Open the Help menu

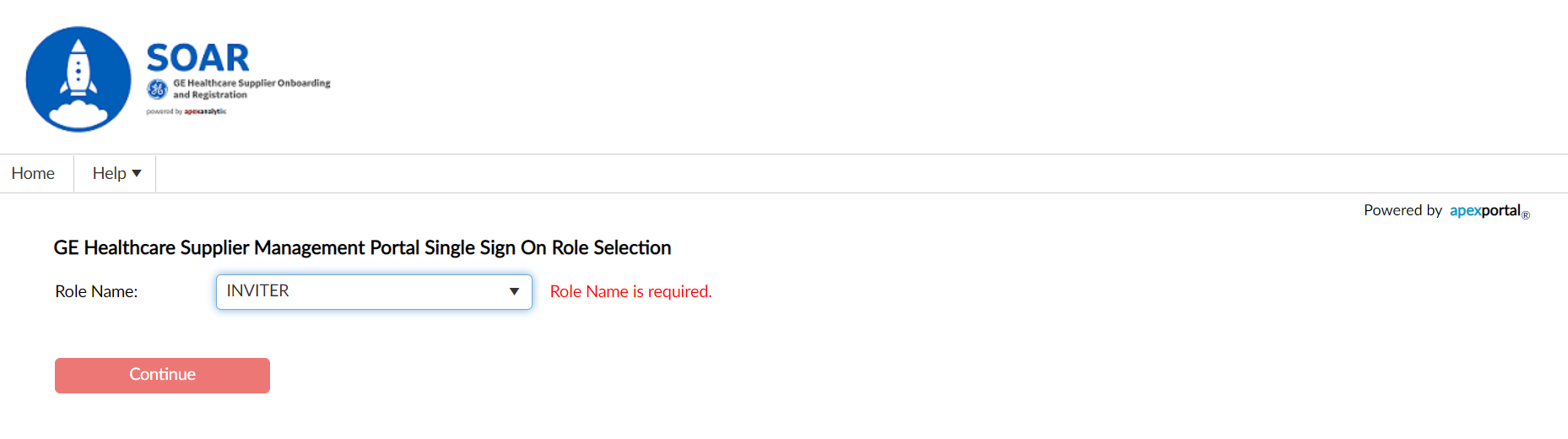[x=109, y=173]
